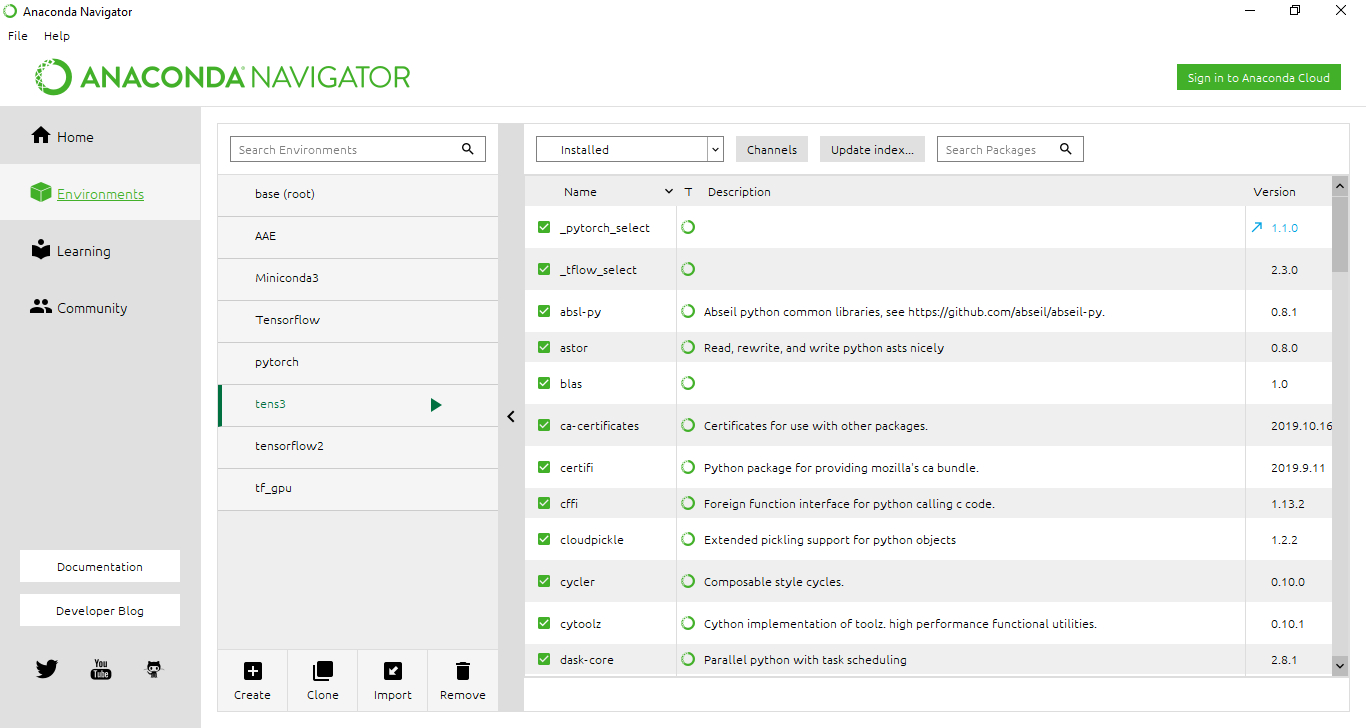Click the Home house icon
1366x728 pixels.
[x=41, y=136]
